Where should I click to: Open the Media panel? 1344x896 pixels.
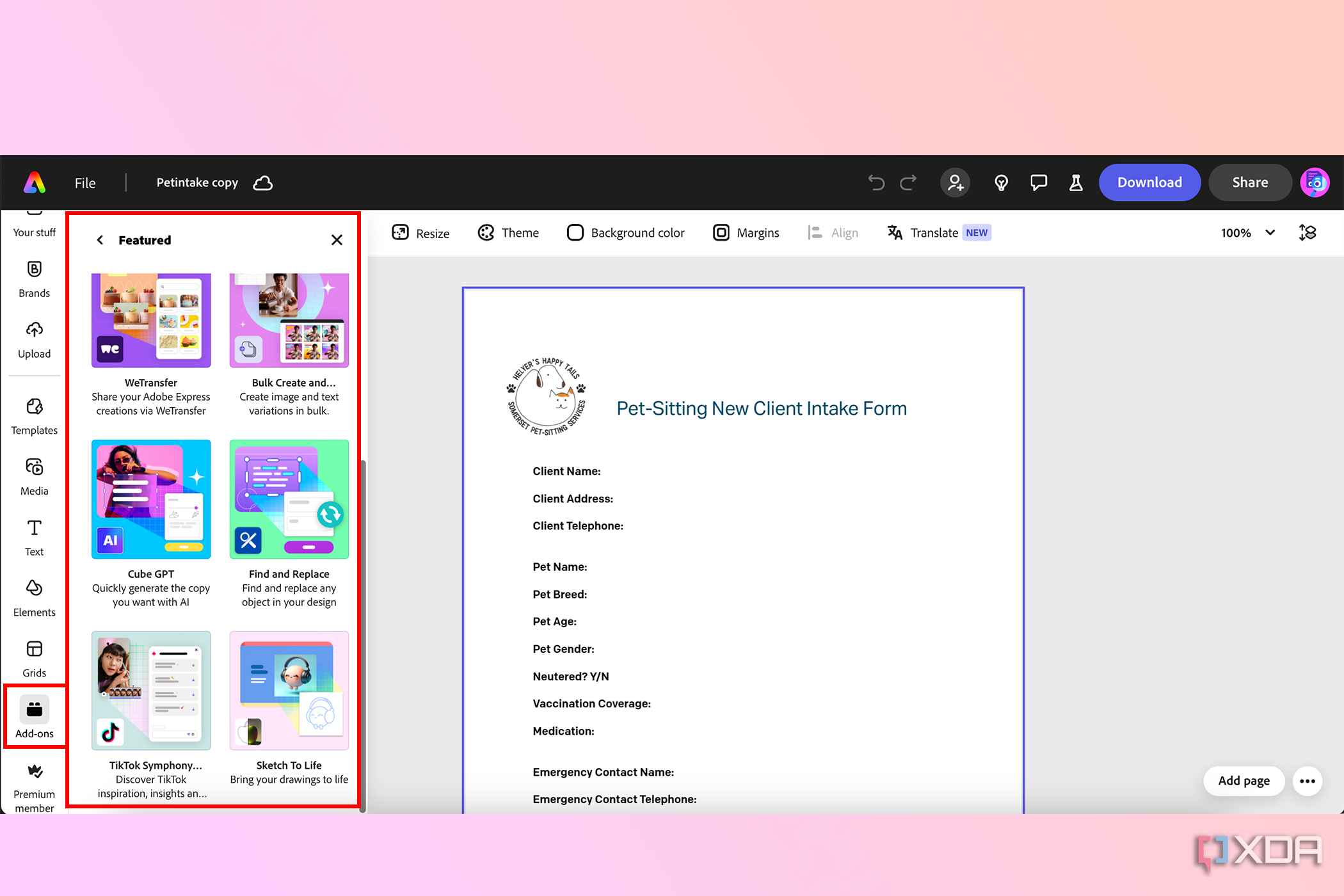tap(35, 477)
